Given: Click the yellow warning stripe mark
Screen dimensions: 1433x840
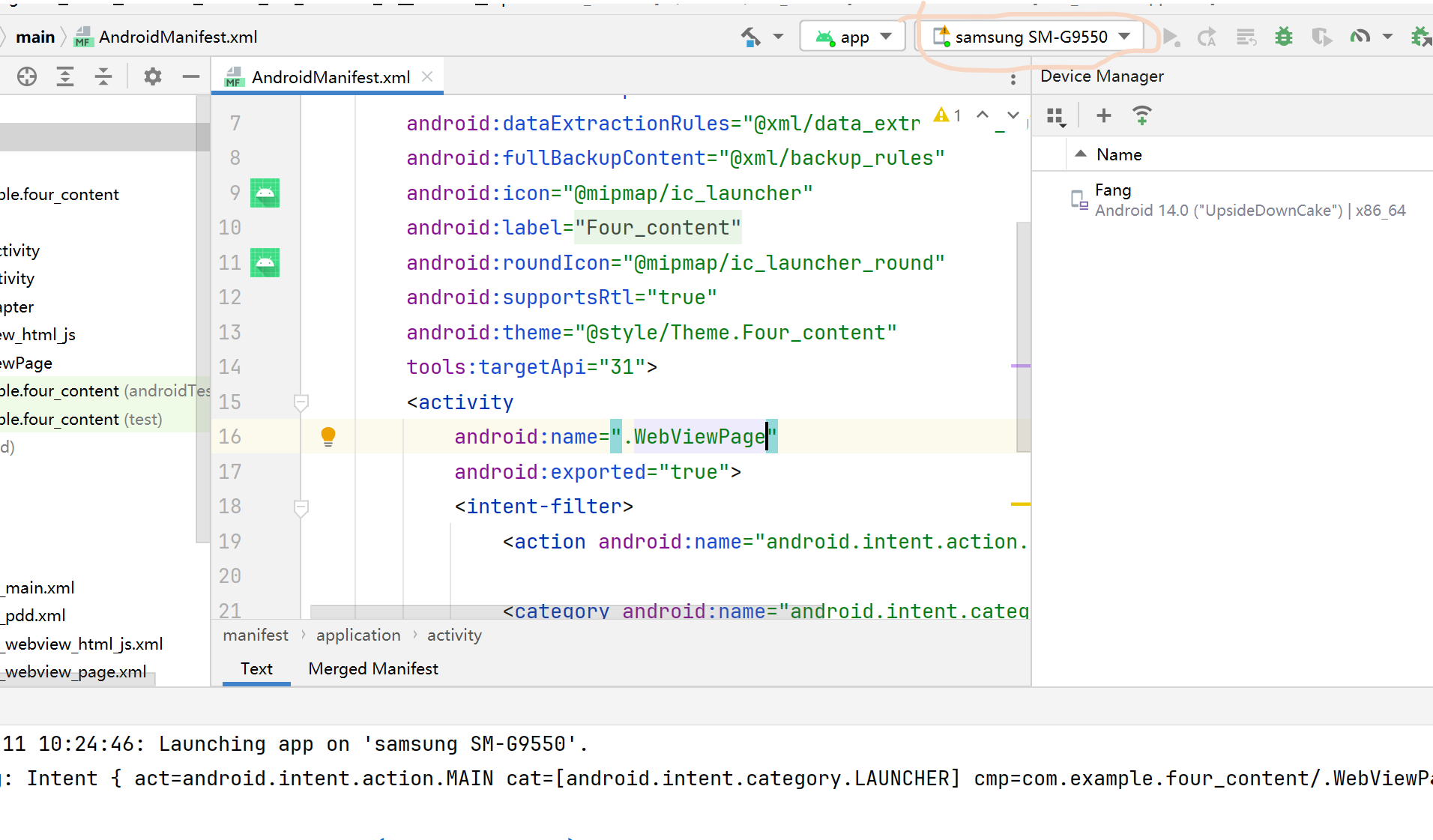Looking at the screenshot, I should (1020, 504).
